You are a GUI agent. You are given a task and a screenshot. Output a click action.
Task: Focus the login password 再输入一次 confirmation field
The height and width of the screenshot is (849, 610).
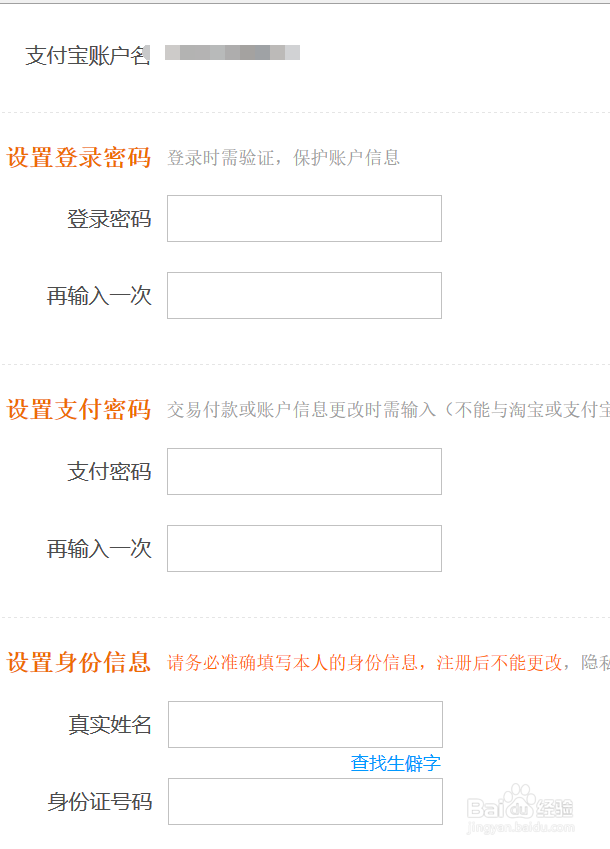pyautogui.click(x=304, y=296)
